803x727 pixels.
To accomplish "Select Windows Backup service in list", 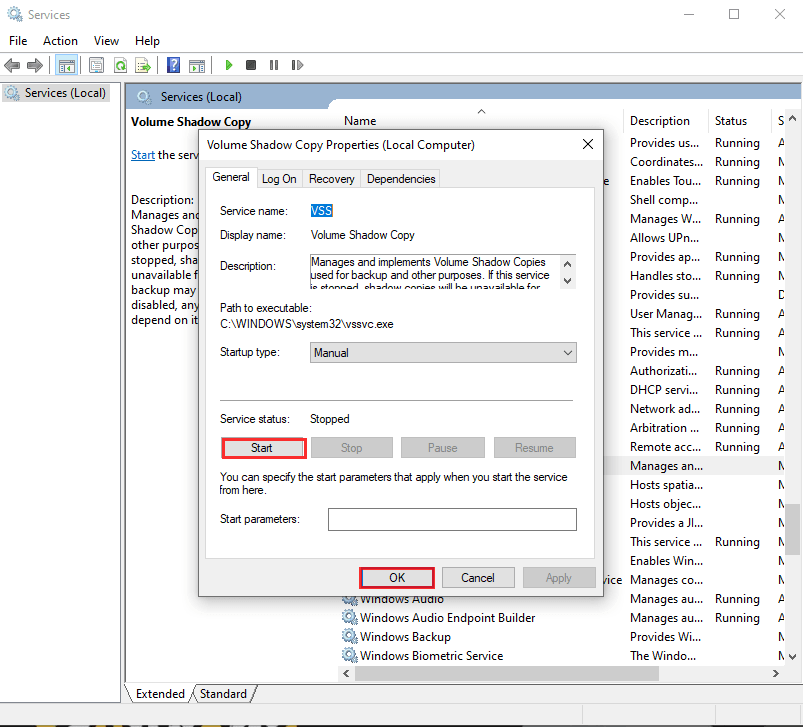I will [405, 637].
